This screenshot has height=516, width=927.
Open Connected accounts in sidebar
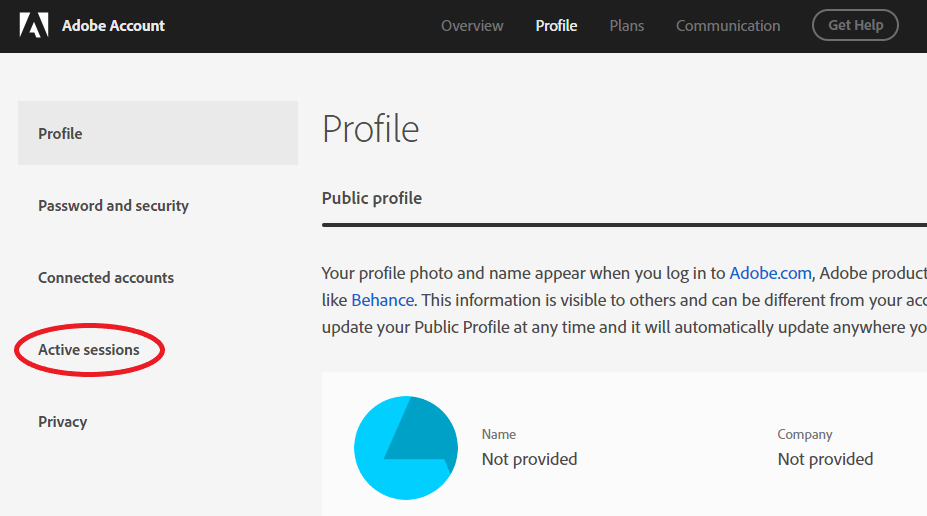[x=106, y=278]
